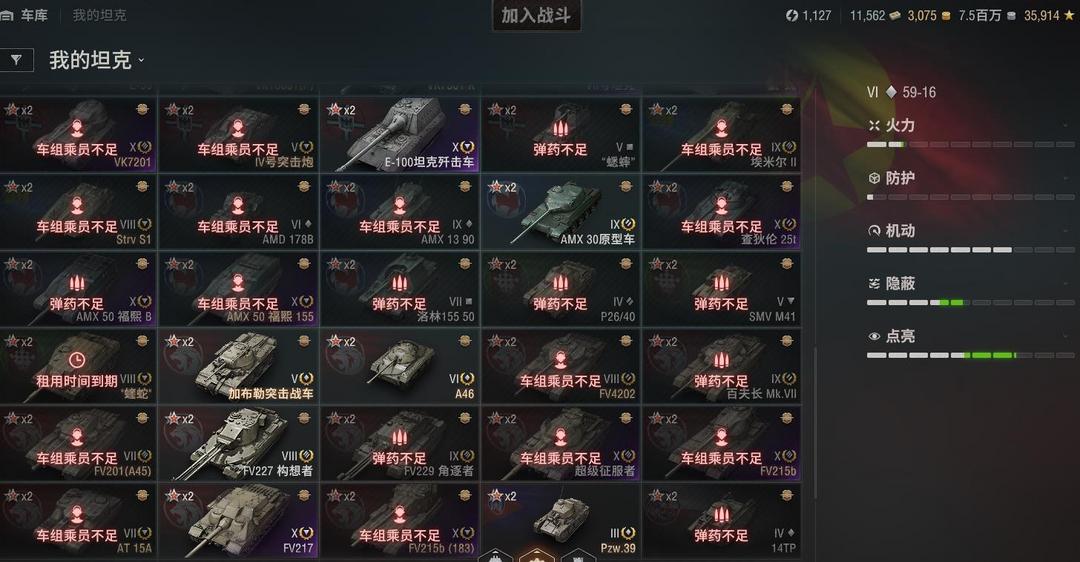Click crew medal badge on E-100坦克歼击车 tile

coord(465,110)
